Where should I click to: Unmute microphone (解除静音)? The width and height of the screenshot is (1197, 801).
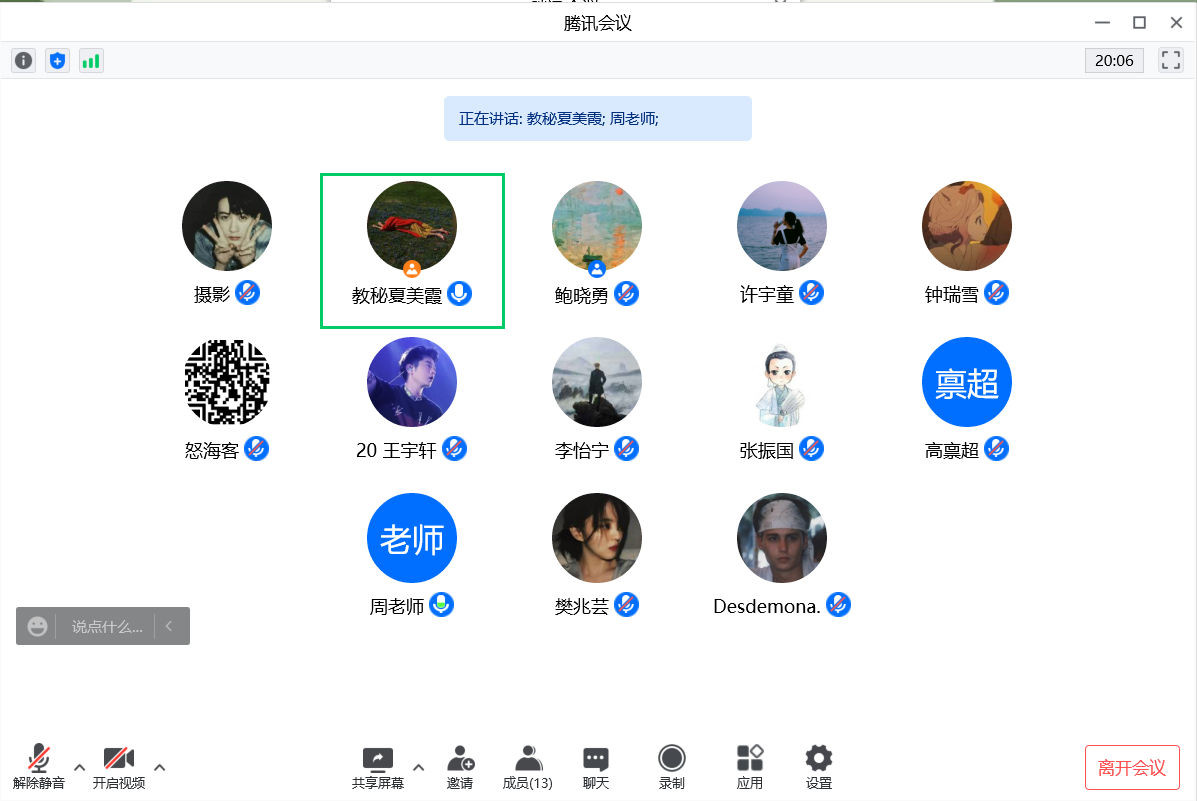click(39, 767)
